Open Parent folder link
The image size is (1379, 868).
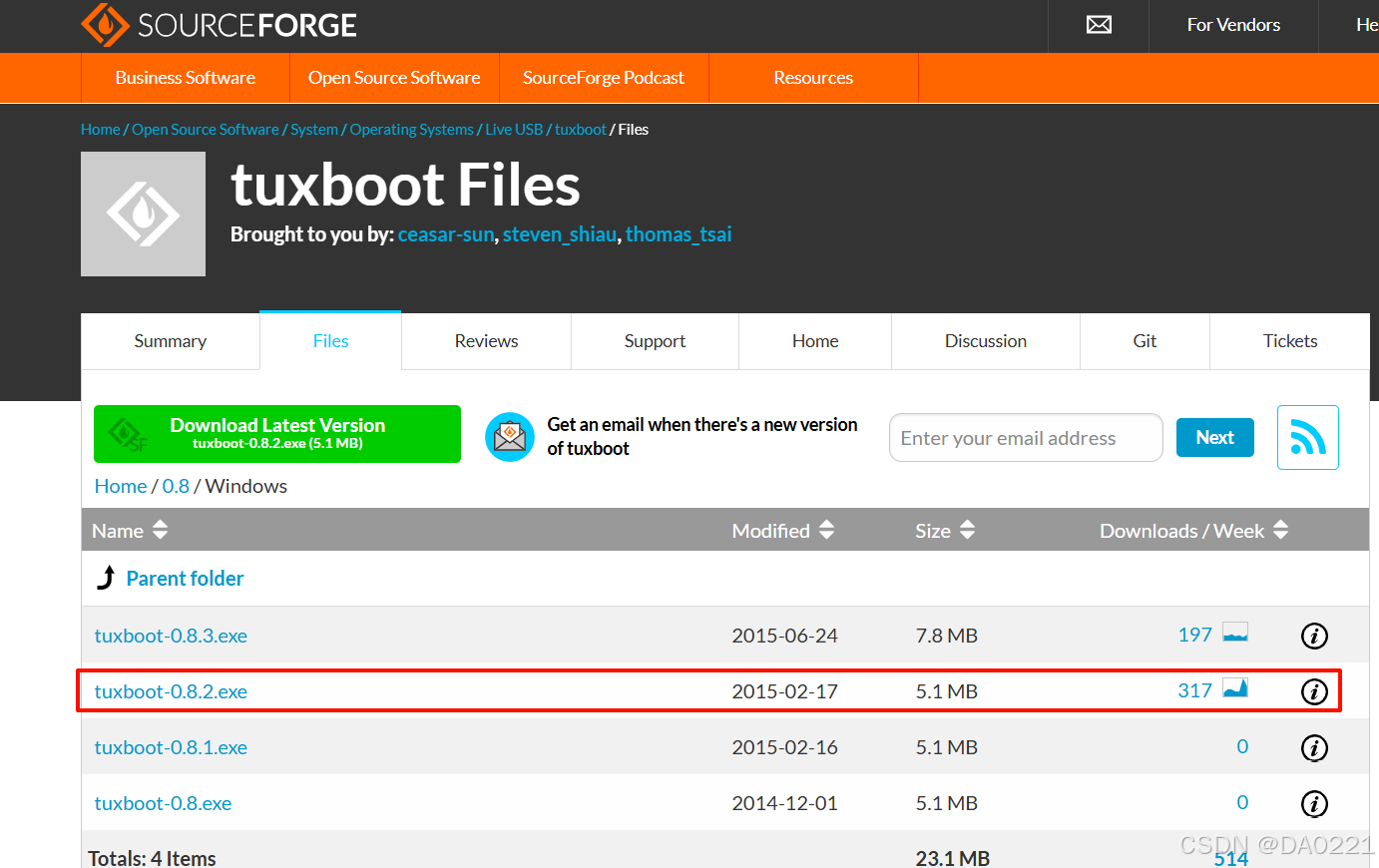(185, 579)
